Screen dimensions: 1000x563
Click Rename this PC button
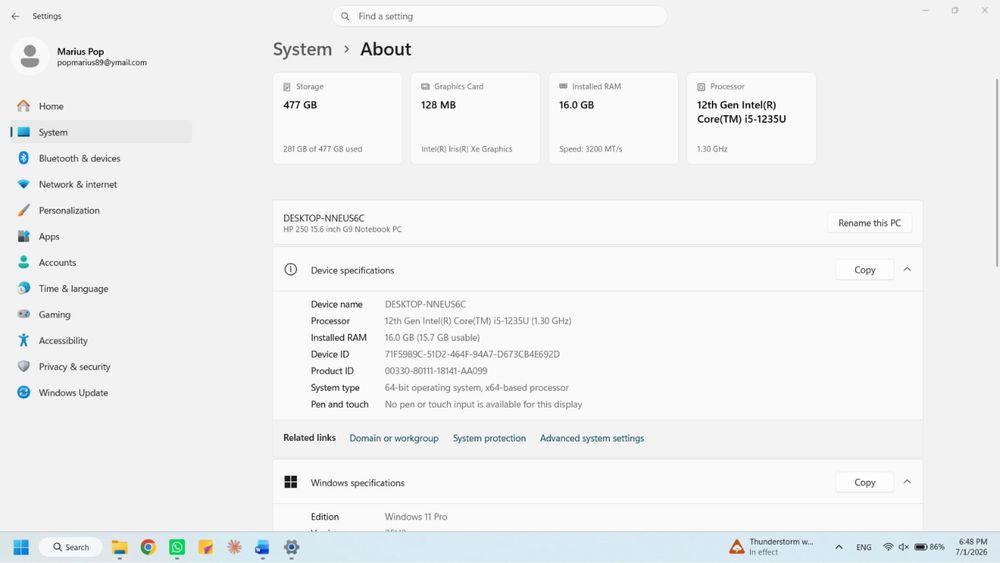[x=869, y=223]
